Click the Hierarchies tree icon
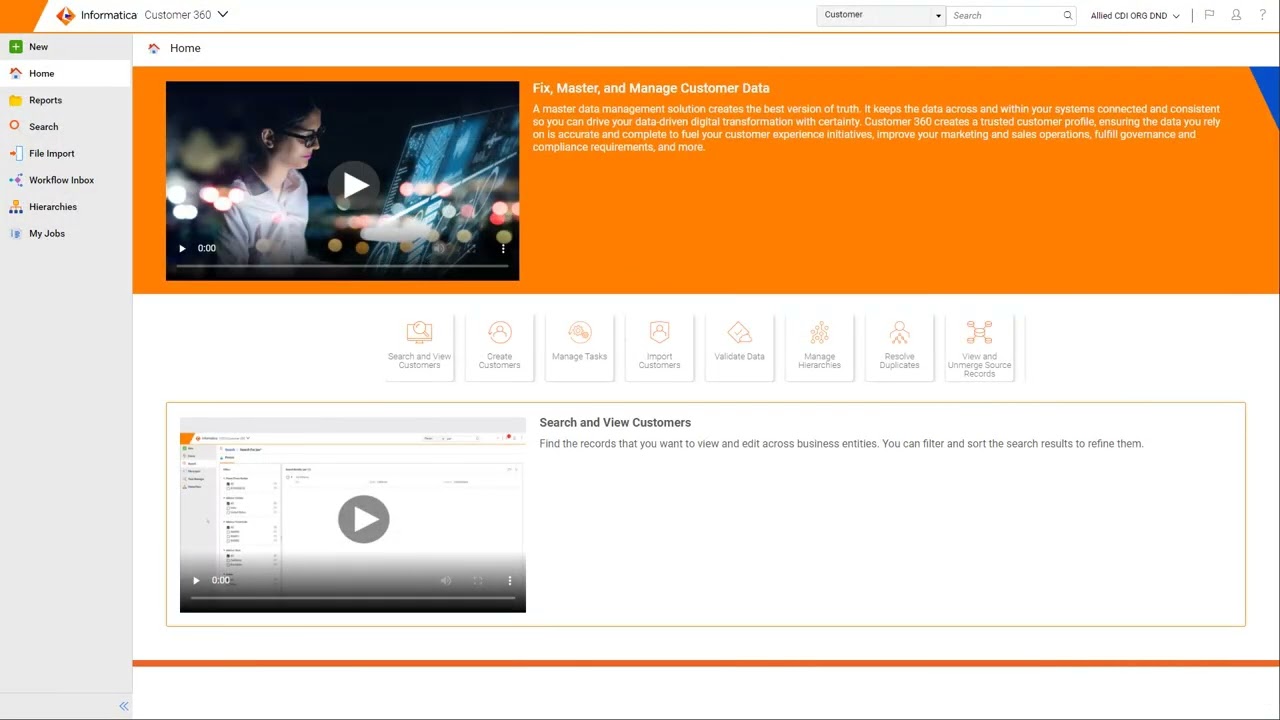 [15, 207]
